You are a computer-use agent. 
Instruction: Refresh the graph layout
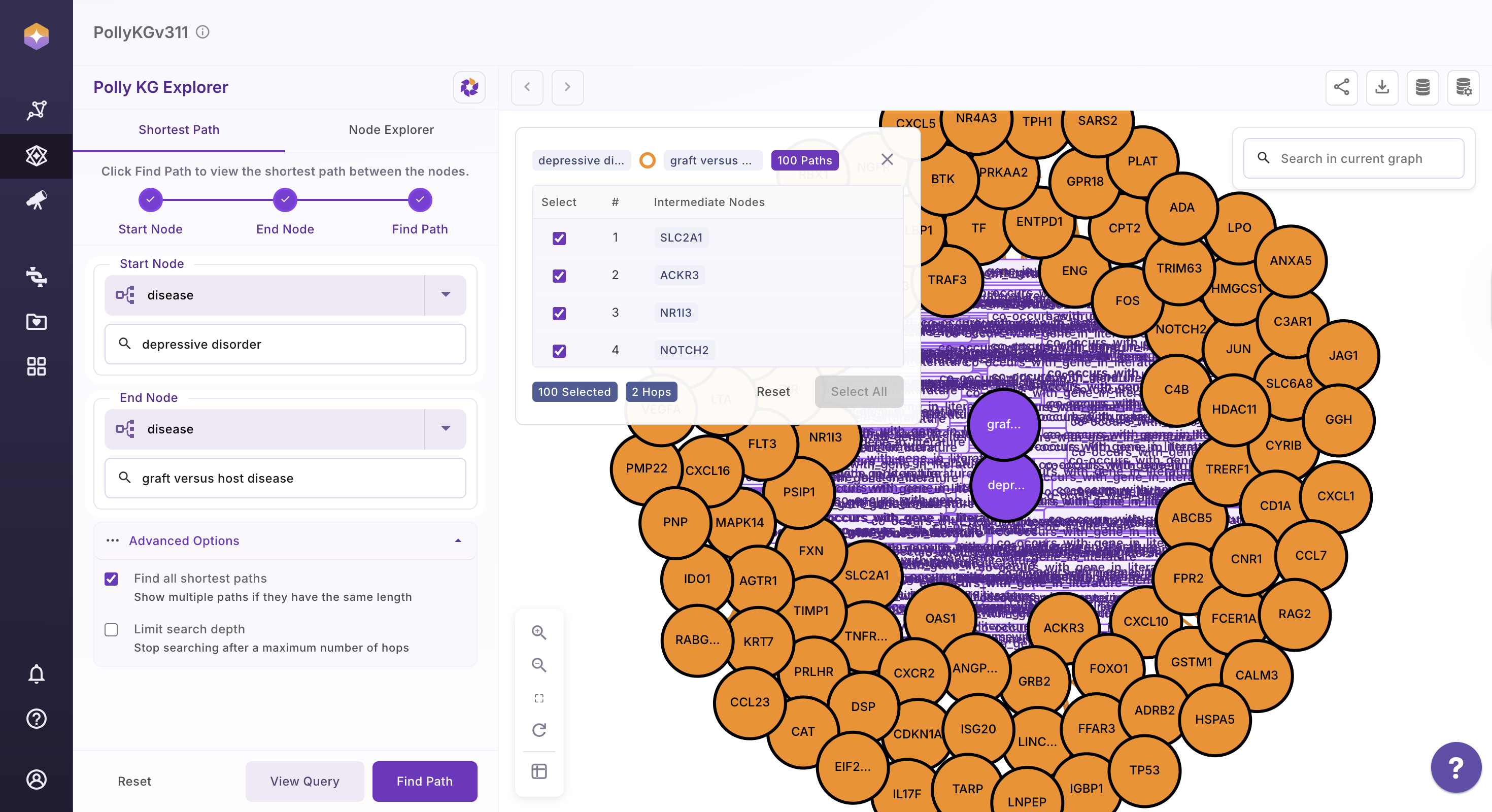pyautogui.click(x=538, y=730)
